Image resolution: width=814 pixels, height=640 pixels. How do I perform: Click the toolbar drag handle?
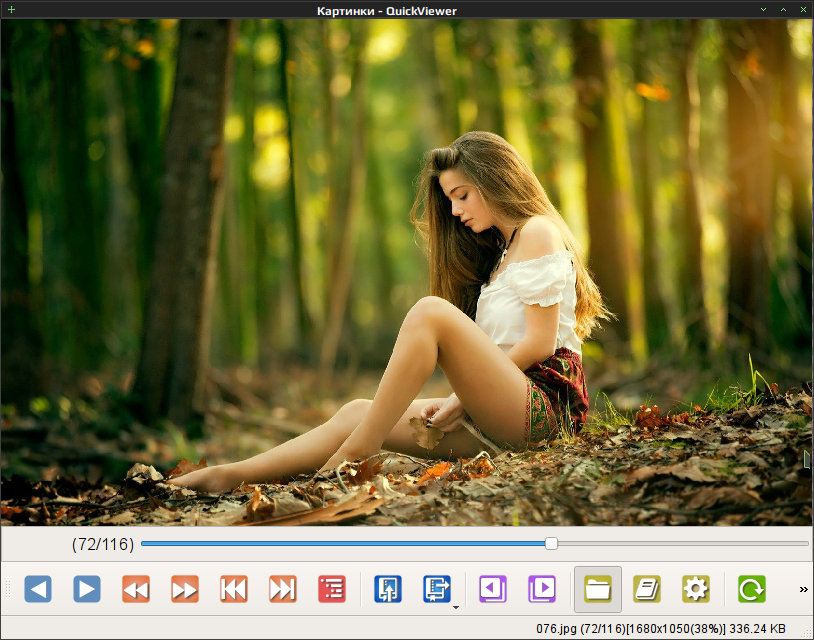click(8, 589)
